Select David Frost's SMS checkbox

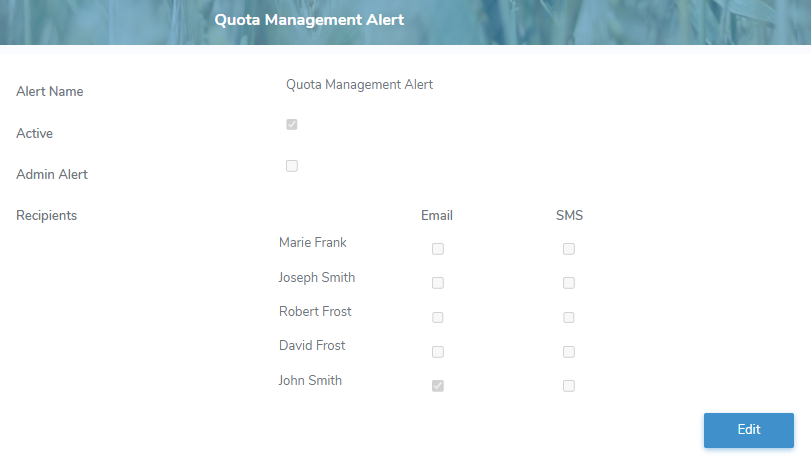[569, 352]
